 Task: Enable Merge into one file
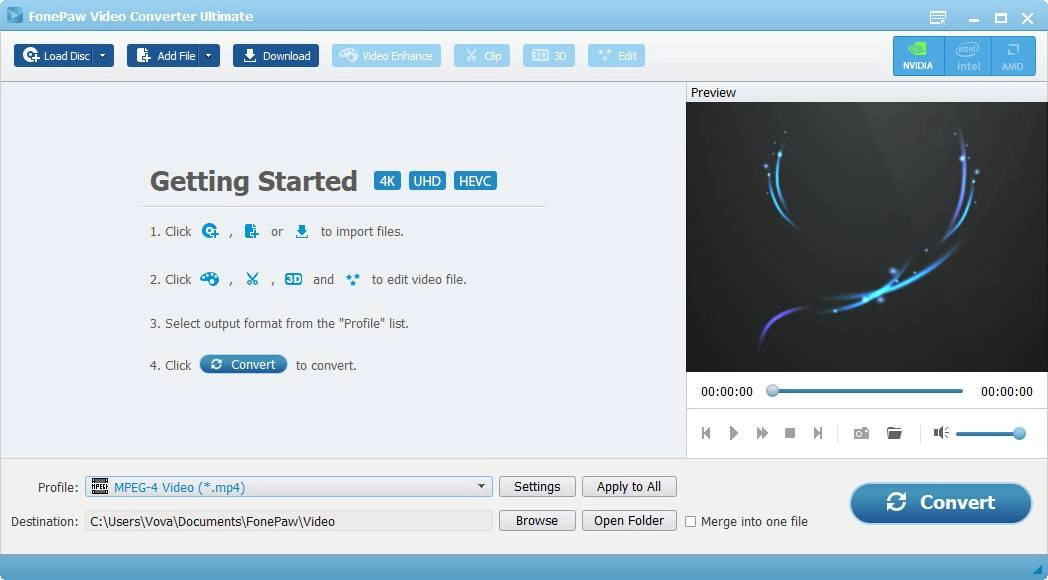[x=691, y=521]
